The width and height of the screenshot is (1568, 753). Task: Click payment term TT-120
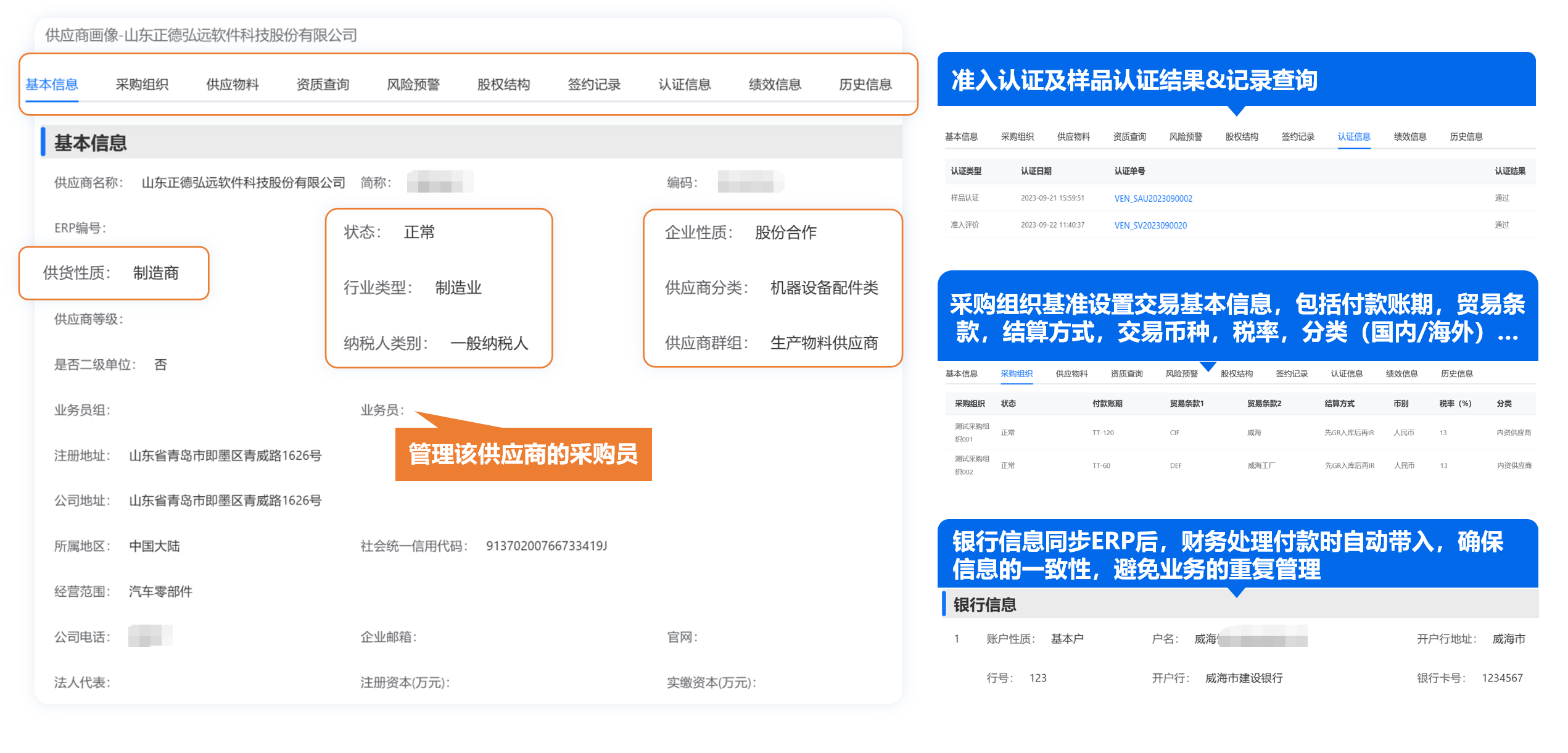[1103, 433]
